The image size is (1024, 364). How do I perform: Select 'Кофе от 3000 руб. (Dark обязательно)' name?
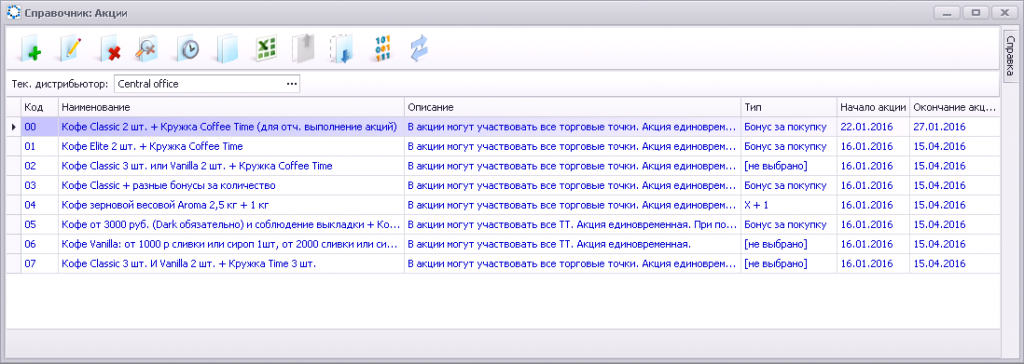pyautogui.click(x=231, y=225)
